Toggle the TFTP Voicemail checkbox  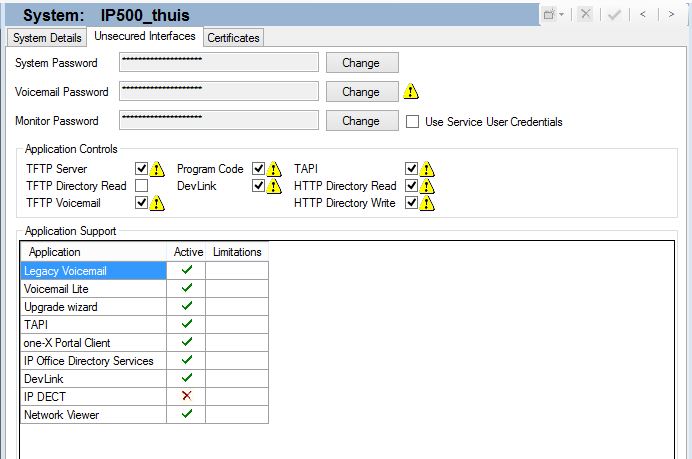point(141,203)
